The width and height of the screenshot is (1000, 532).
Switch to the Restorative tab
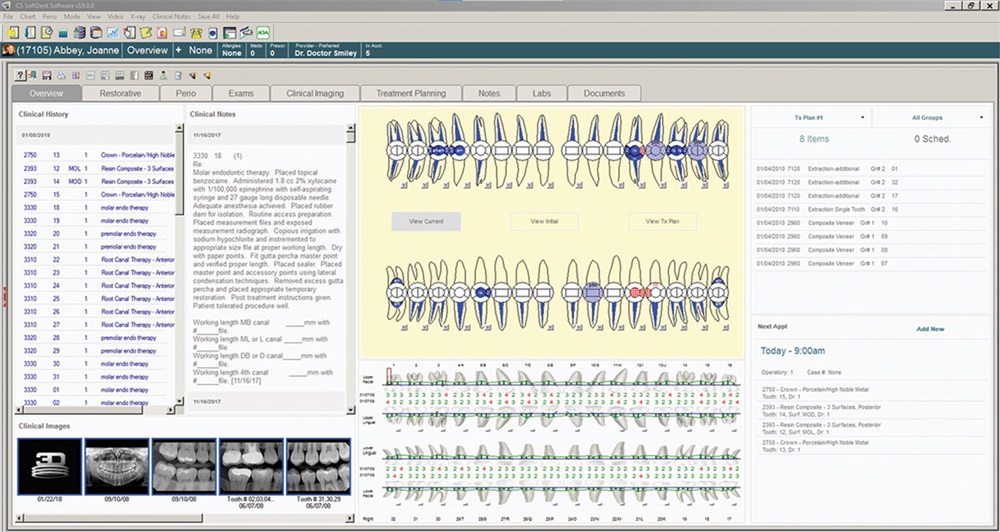coord(120,93)
